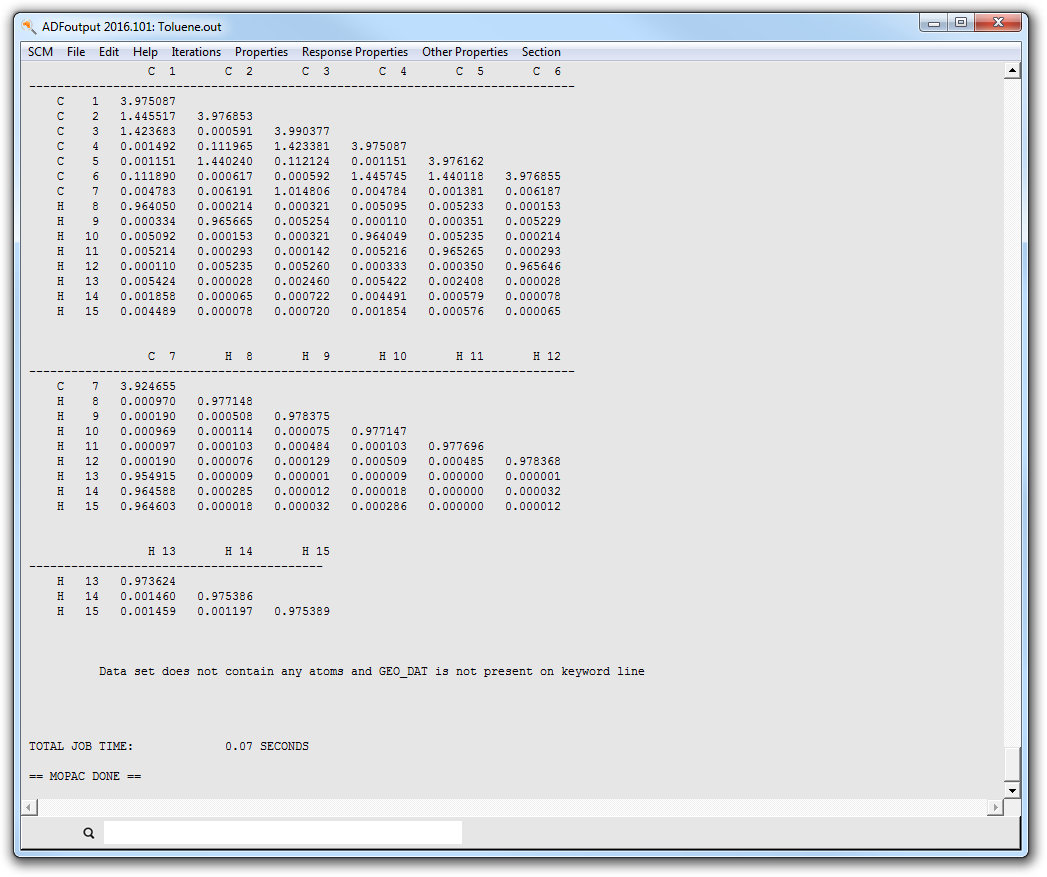Close the ADFoutput window

tap(998, 23)
